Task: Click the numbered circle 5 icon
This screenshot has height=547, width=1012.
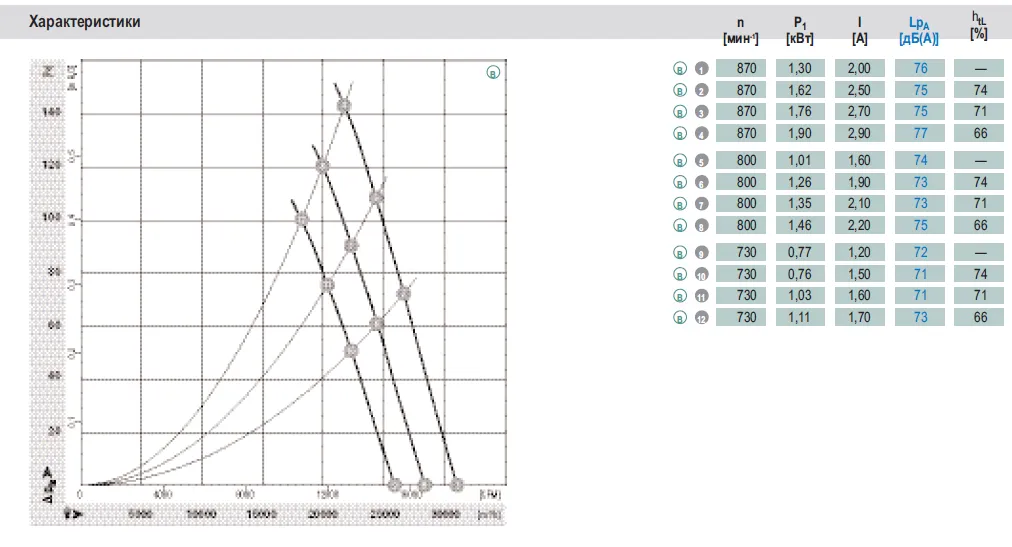Action: pos(702,161)
